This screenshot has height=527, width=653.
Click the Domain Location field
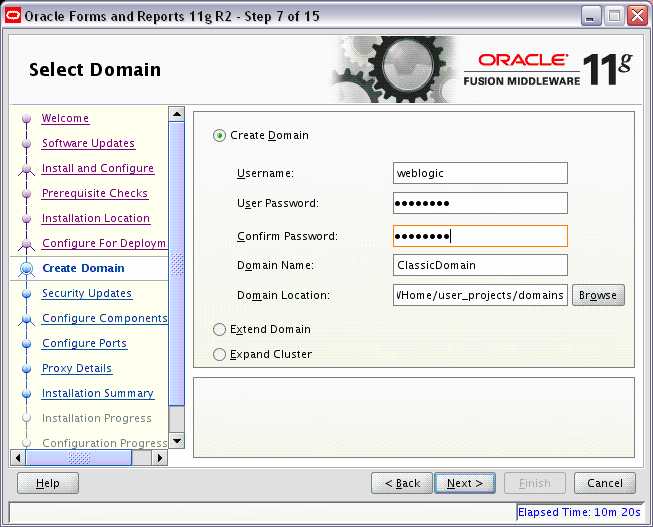point(480,295)
